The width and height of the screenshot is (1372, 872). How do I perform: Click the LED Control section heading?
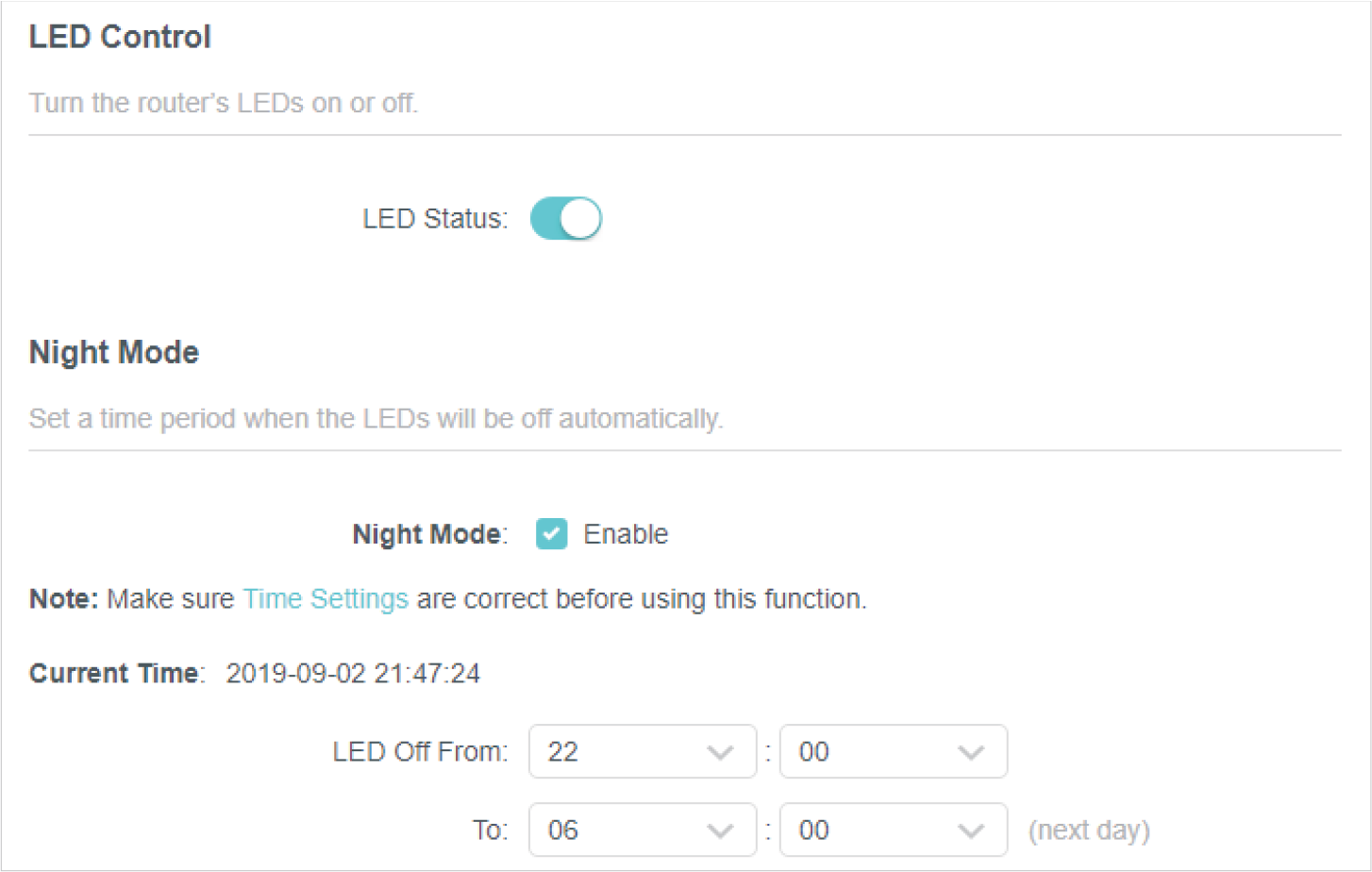tap(120, 37)
